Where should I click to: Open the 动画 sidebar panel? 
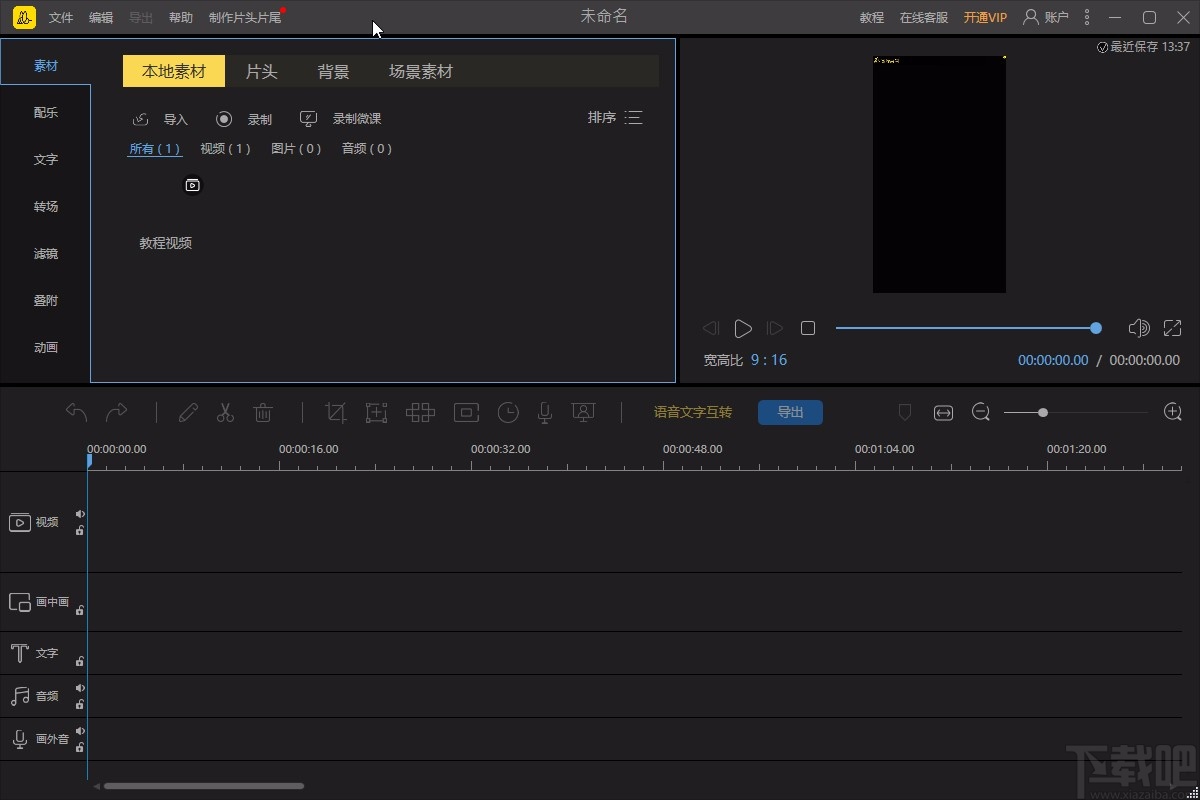tap(46, 348)
